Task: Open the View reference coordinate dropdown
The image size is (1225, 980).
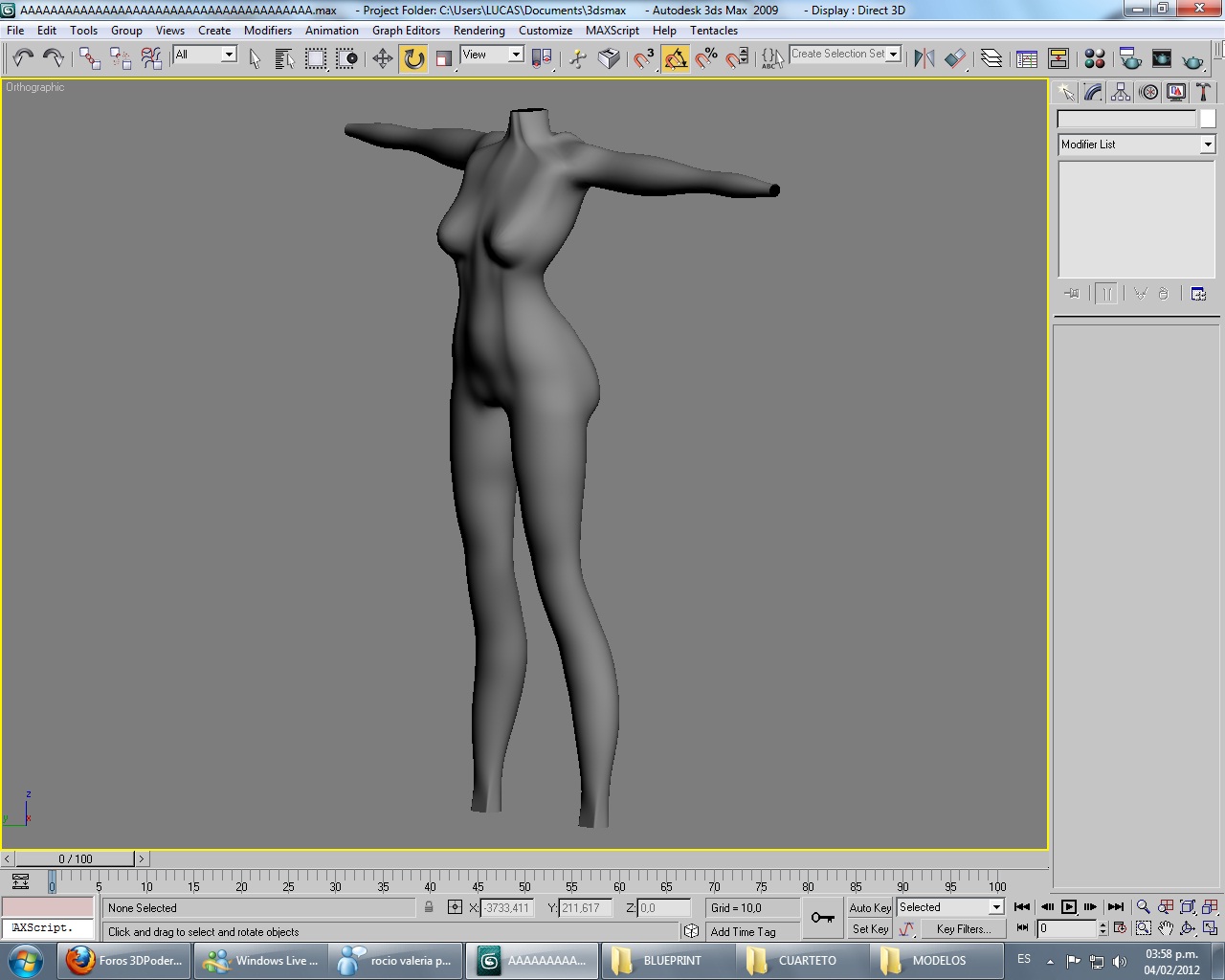Action: [515, 55]
